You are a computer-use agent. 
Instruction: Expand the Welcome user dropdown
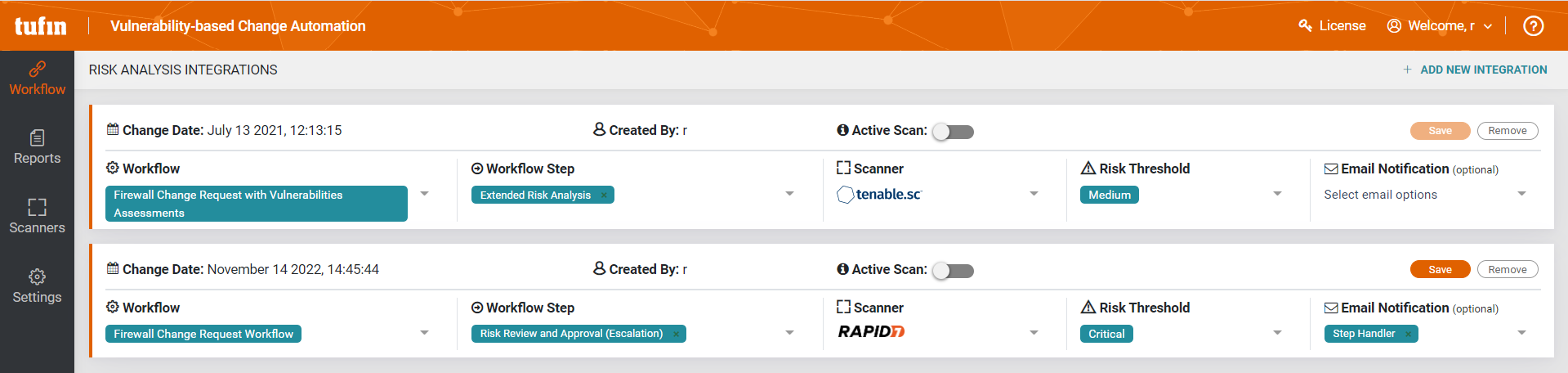tap(1440, 26)
